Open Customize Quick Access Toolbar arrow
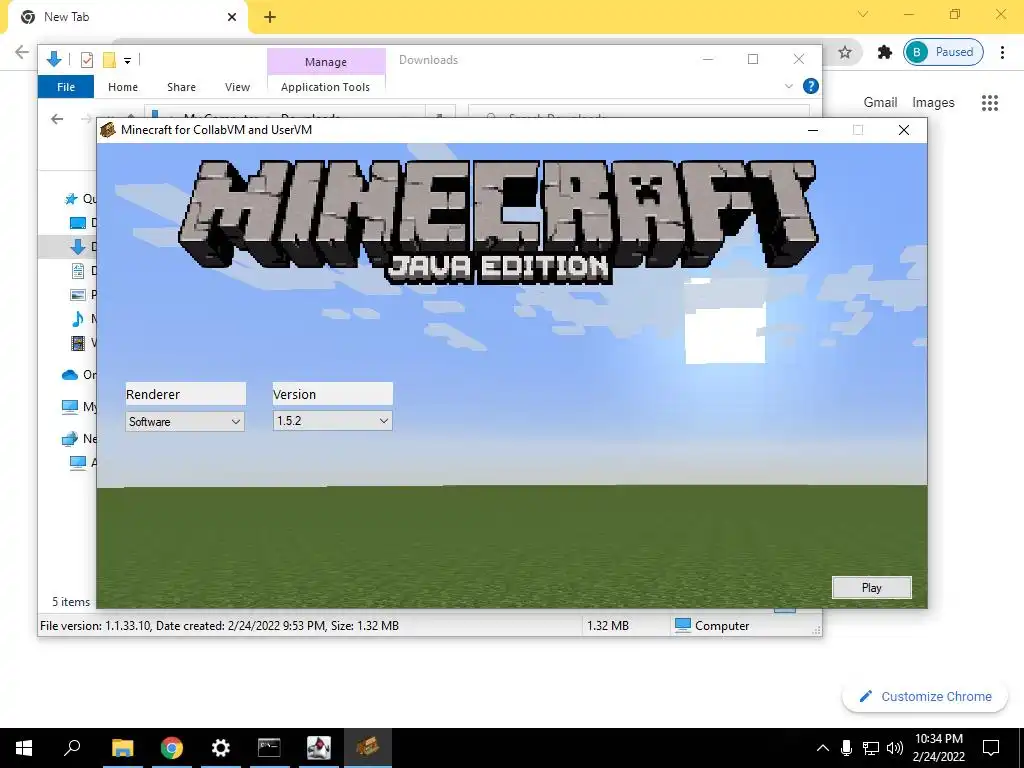Viewport: 1024px width, 768px height. point(127,61)
